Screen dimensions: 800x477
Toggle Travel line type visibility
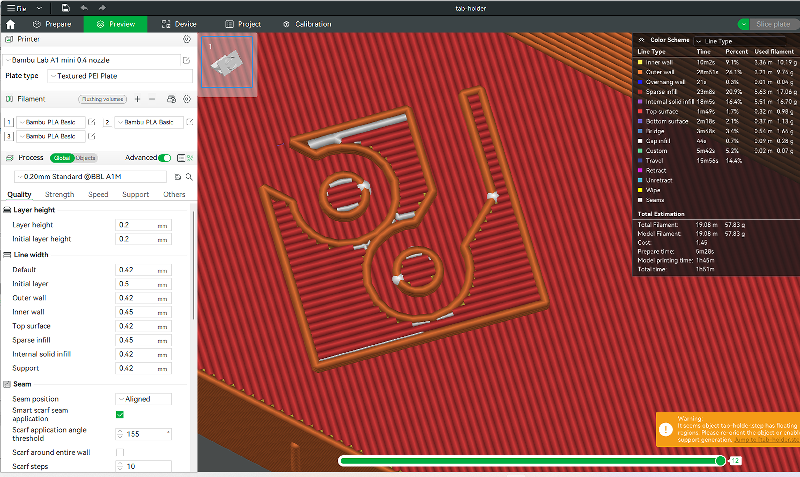[x=640, y=161]
